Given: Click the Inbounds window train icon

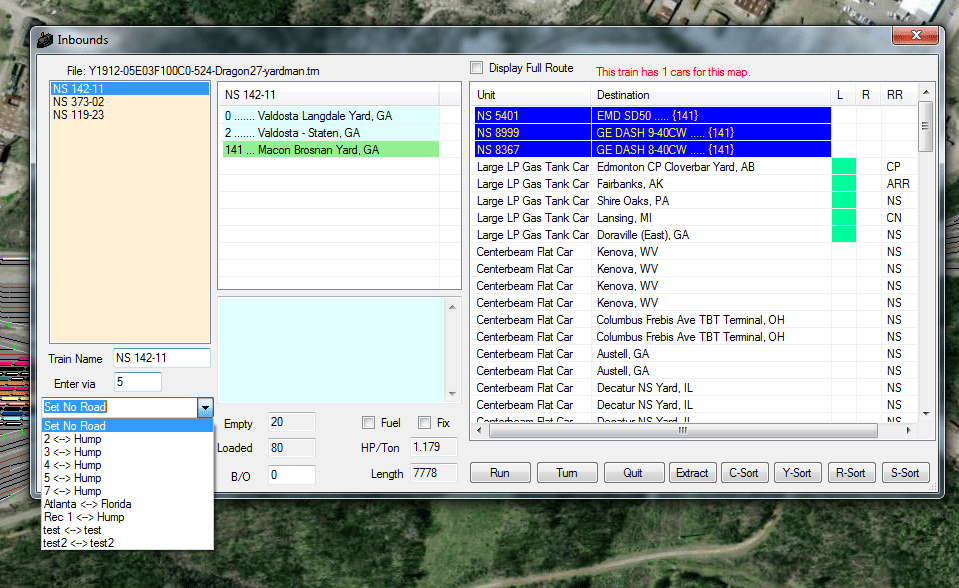Looking at the screenshot, I should click(45, 40).
